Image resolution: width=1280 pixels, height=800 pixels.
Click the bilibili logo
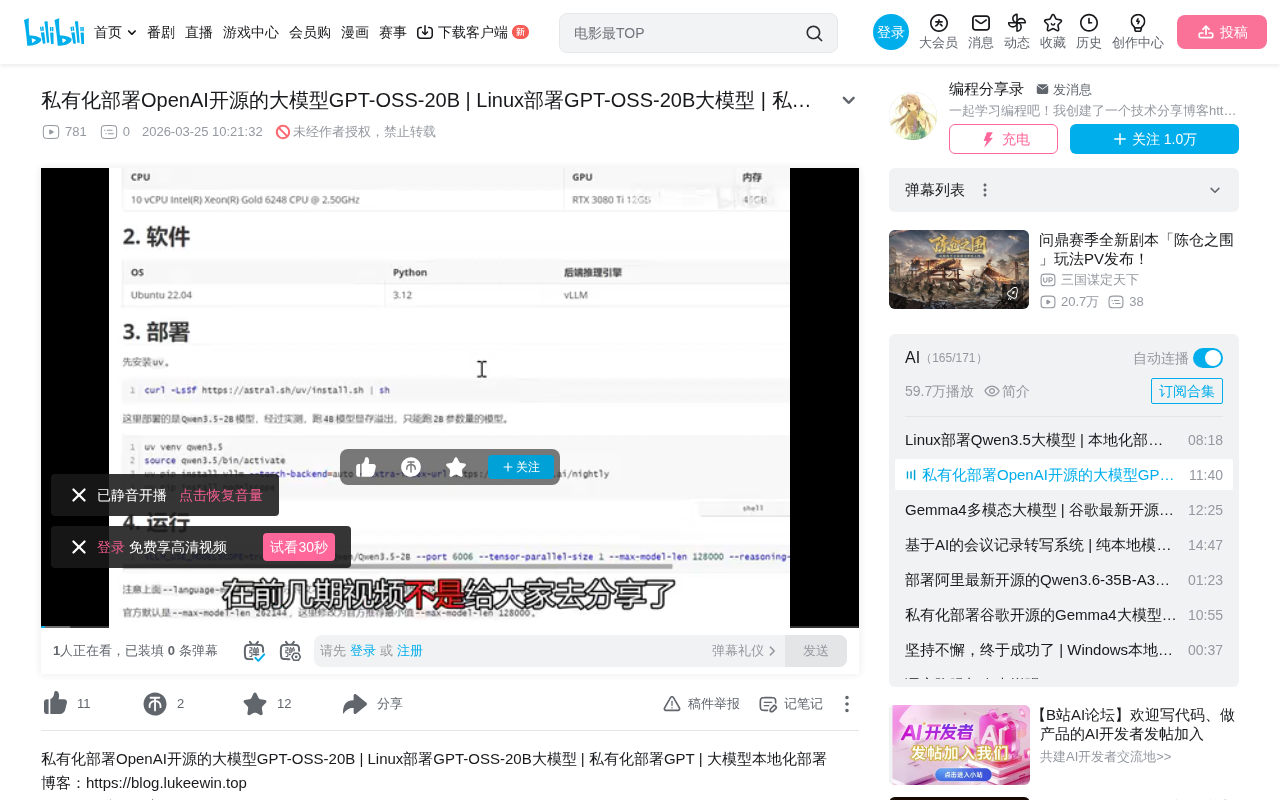(x=54, y=32)
